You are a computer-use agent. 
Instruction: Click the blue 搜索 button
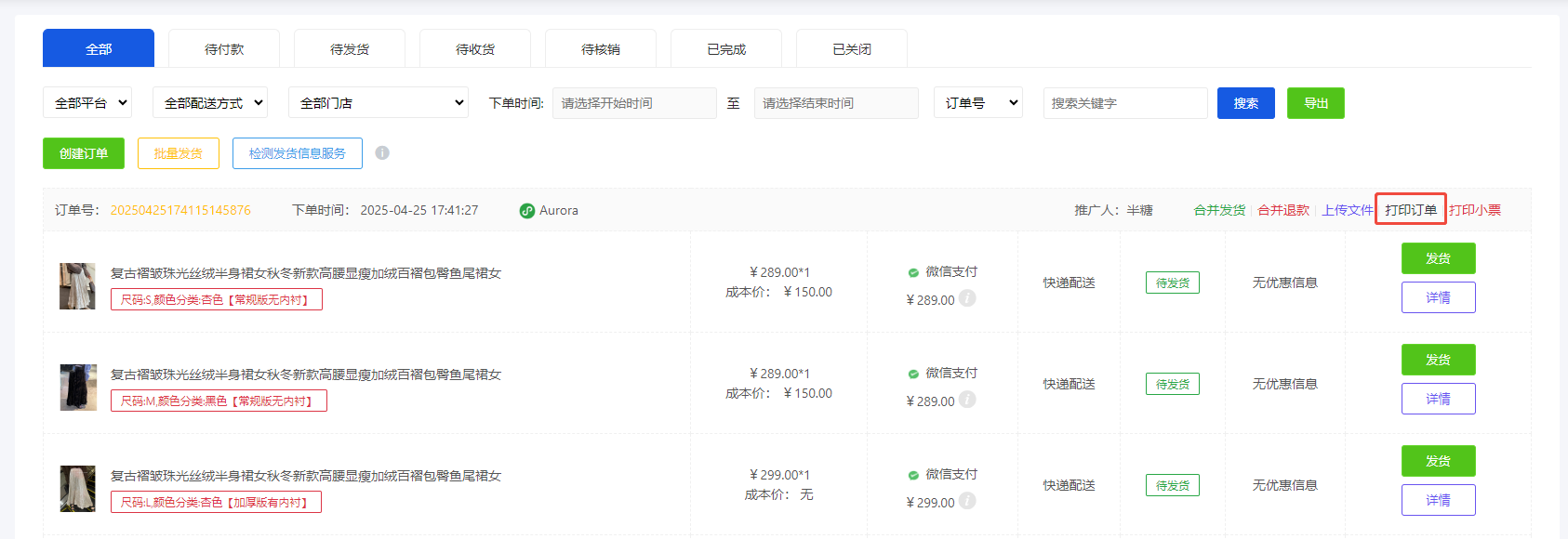(1245, 103)
